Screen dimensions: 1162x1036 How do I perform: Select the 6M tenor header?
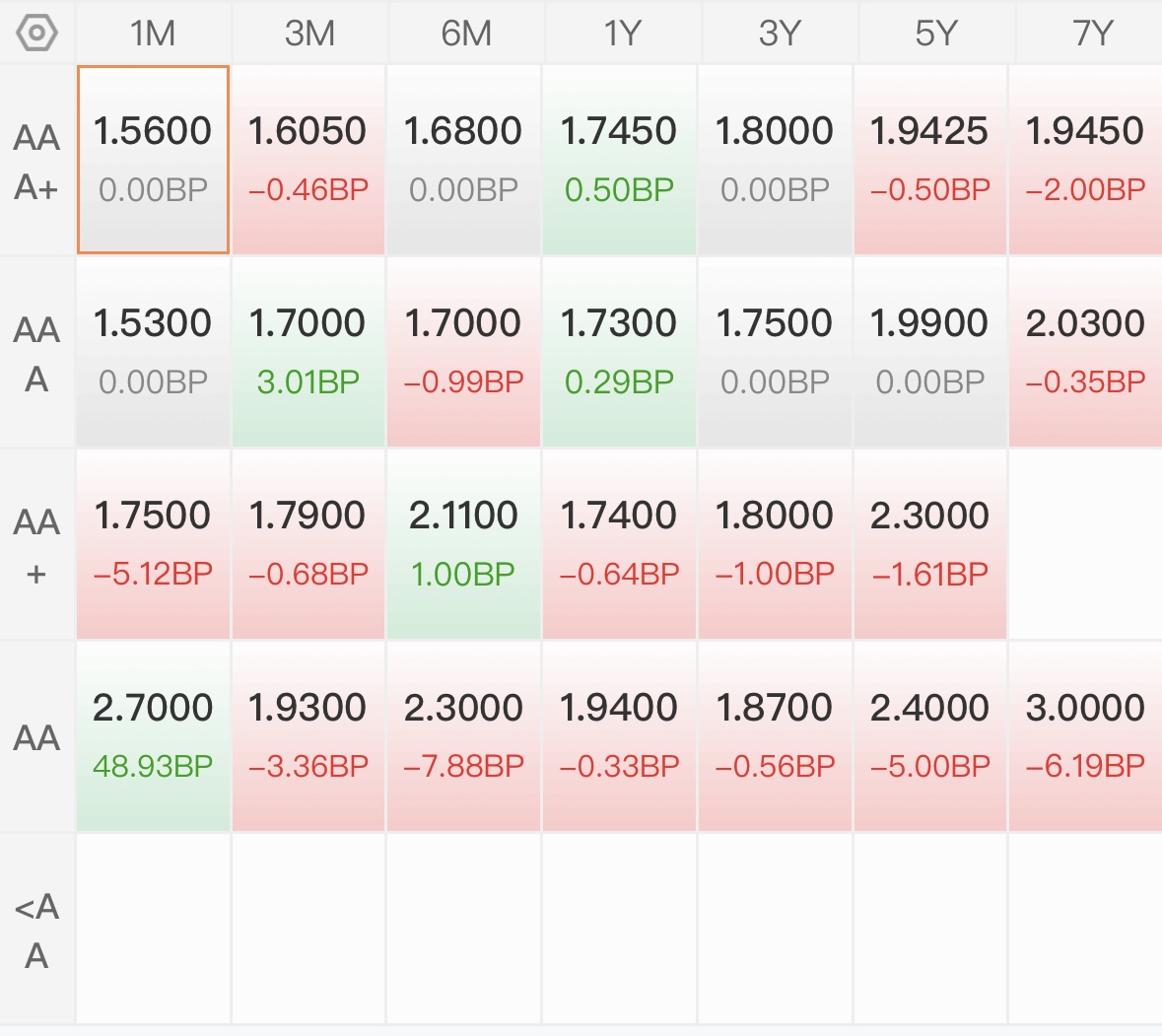[465, 34]
